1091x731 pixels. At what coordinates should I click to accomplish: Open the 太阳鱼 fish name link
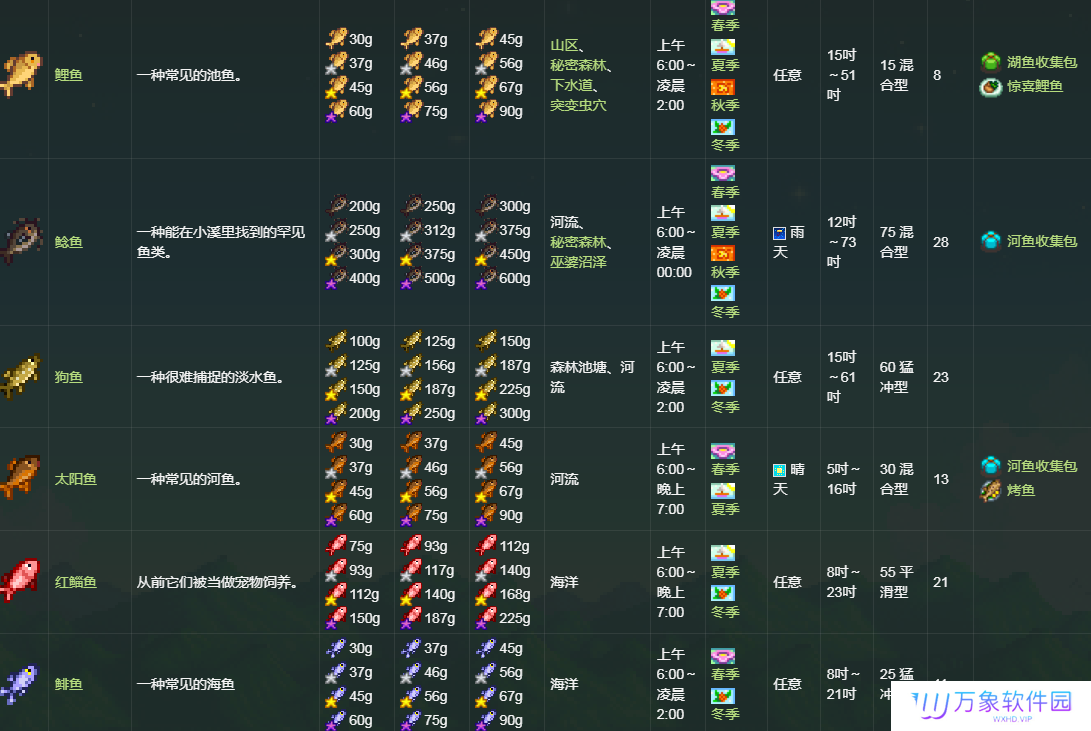point(75,479)
